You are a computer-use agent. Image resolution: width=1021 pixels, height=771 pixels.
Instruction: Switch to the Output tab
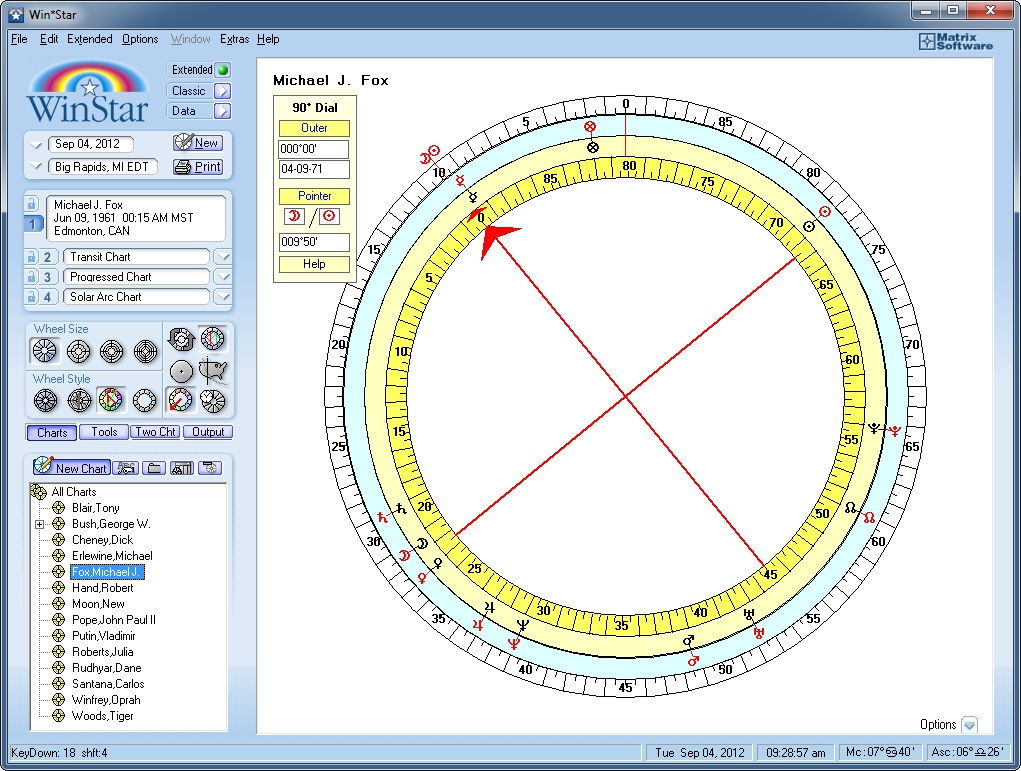point(208,432)
